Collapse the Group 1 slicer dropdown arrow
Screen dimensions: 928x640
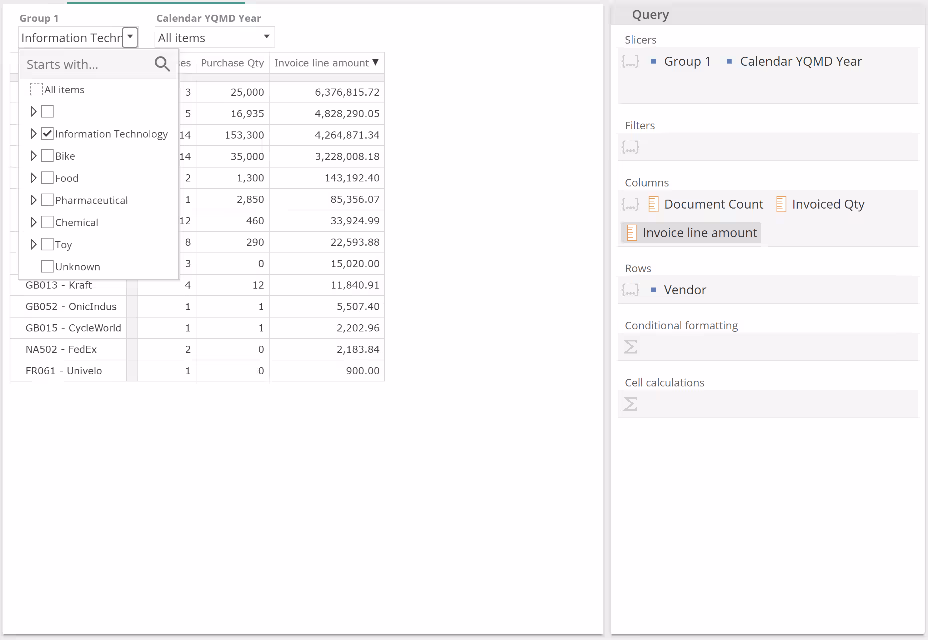point(130,37)
